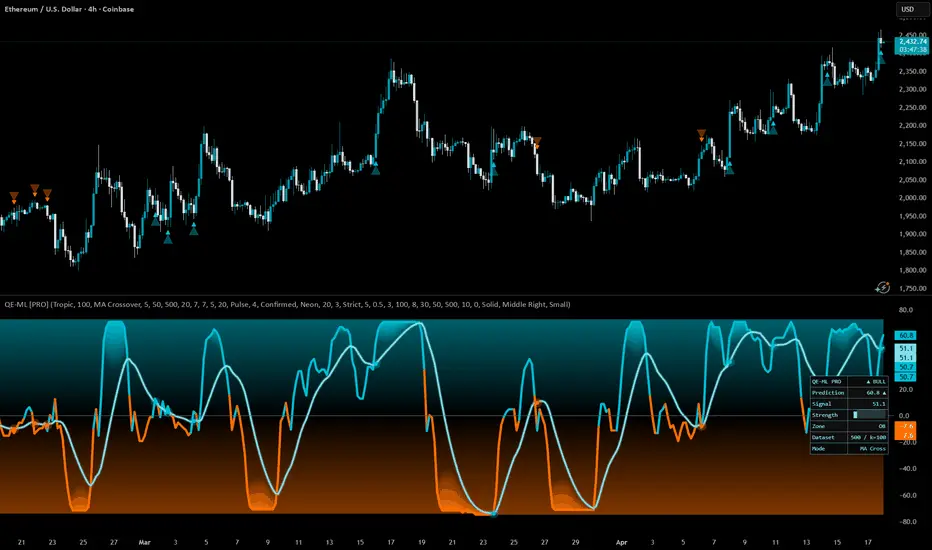Click the QE-ML PRO table header cell
Screen dimensions: 932x550
tap(829, 382)
